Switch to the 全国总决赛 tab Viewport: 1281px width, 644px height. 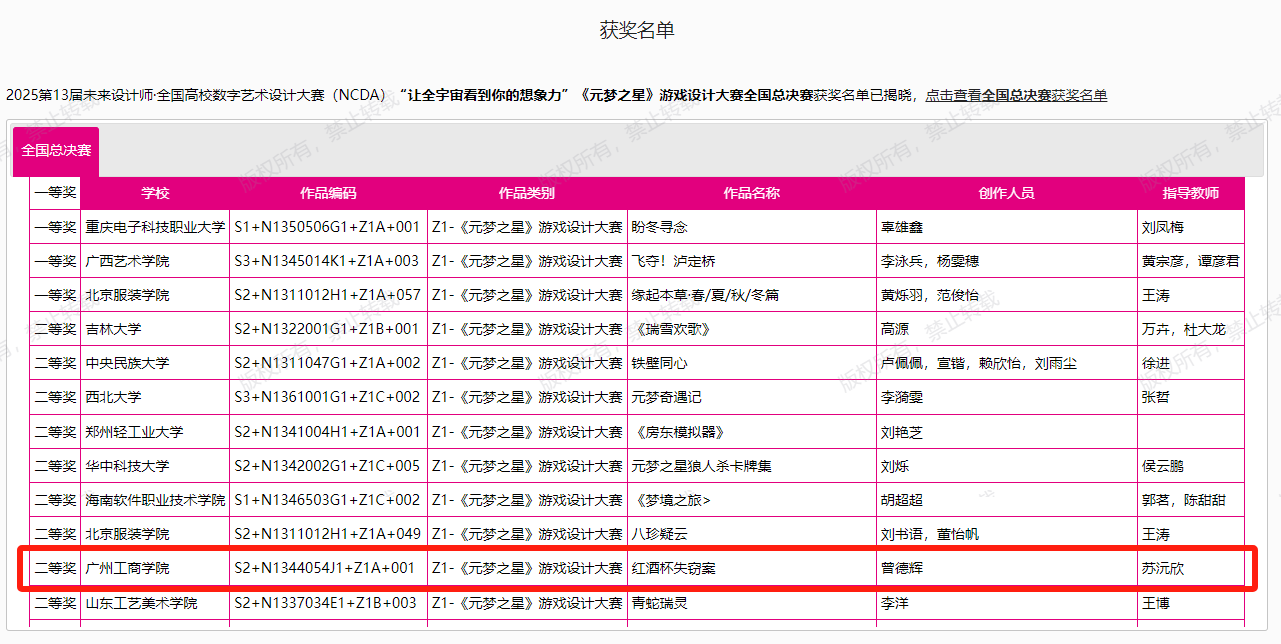click(56, 151)
